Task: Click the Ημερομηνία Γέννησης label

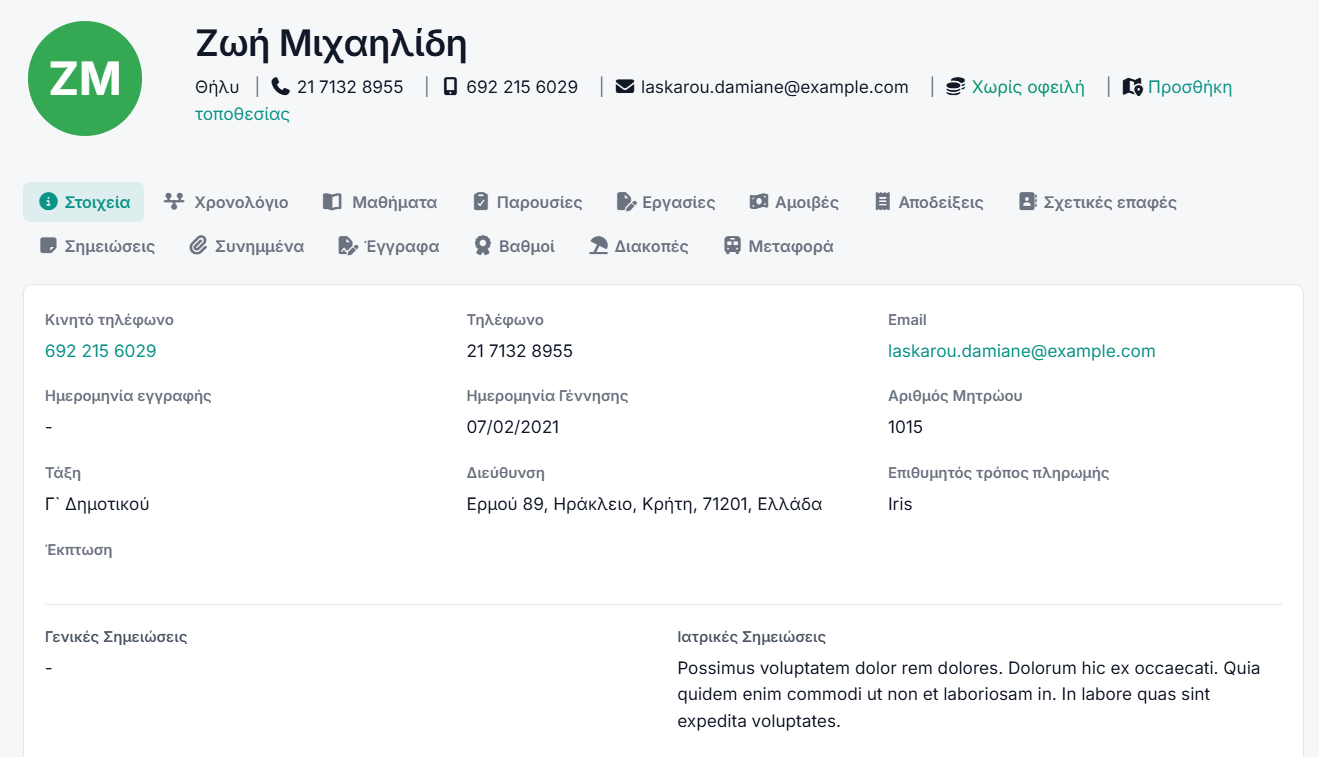Action: (547, 395)
